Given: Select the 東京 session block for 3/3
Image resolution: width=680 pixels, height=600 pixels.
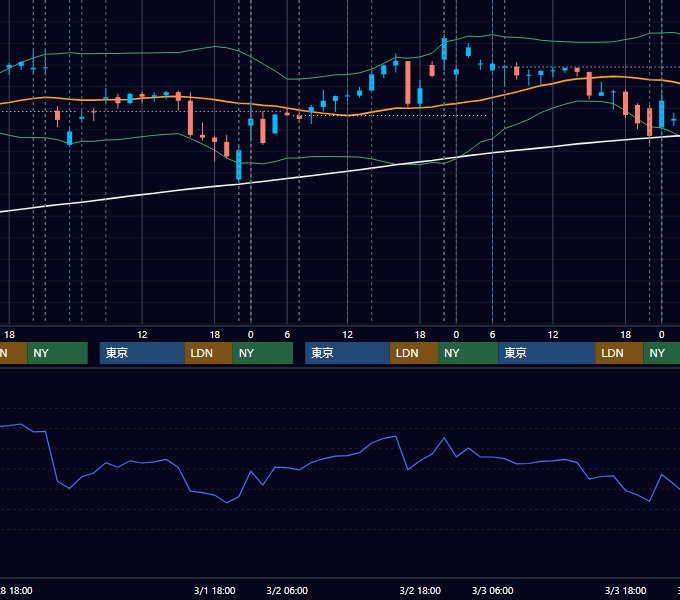Looking at the screenshot, I should [547, 353].
